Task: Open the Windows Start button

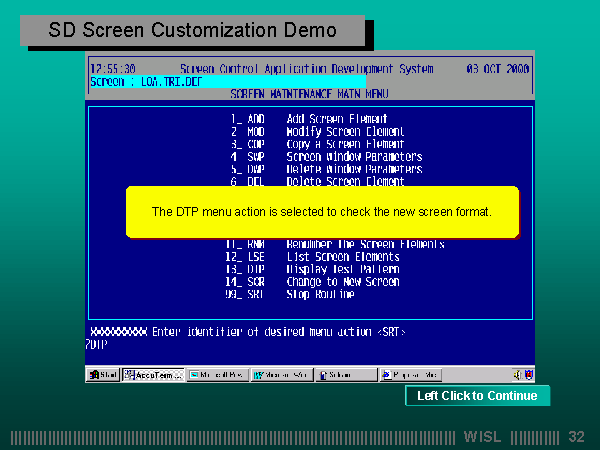Action: [103, 375]
